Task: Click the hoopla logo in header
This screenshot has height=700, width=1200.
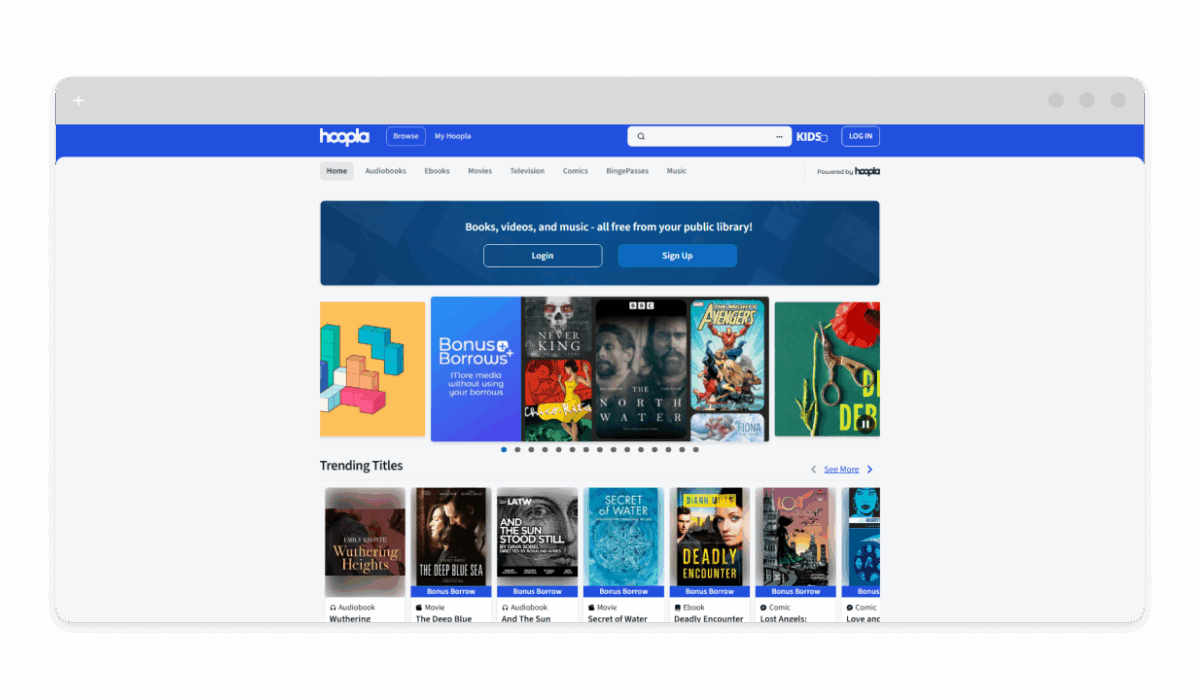Action: coord(344,137)
